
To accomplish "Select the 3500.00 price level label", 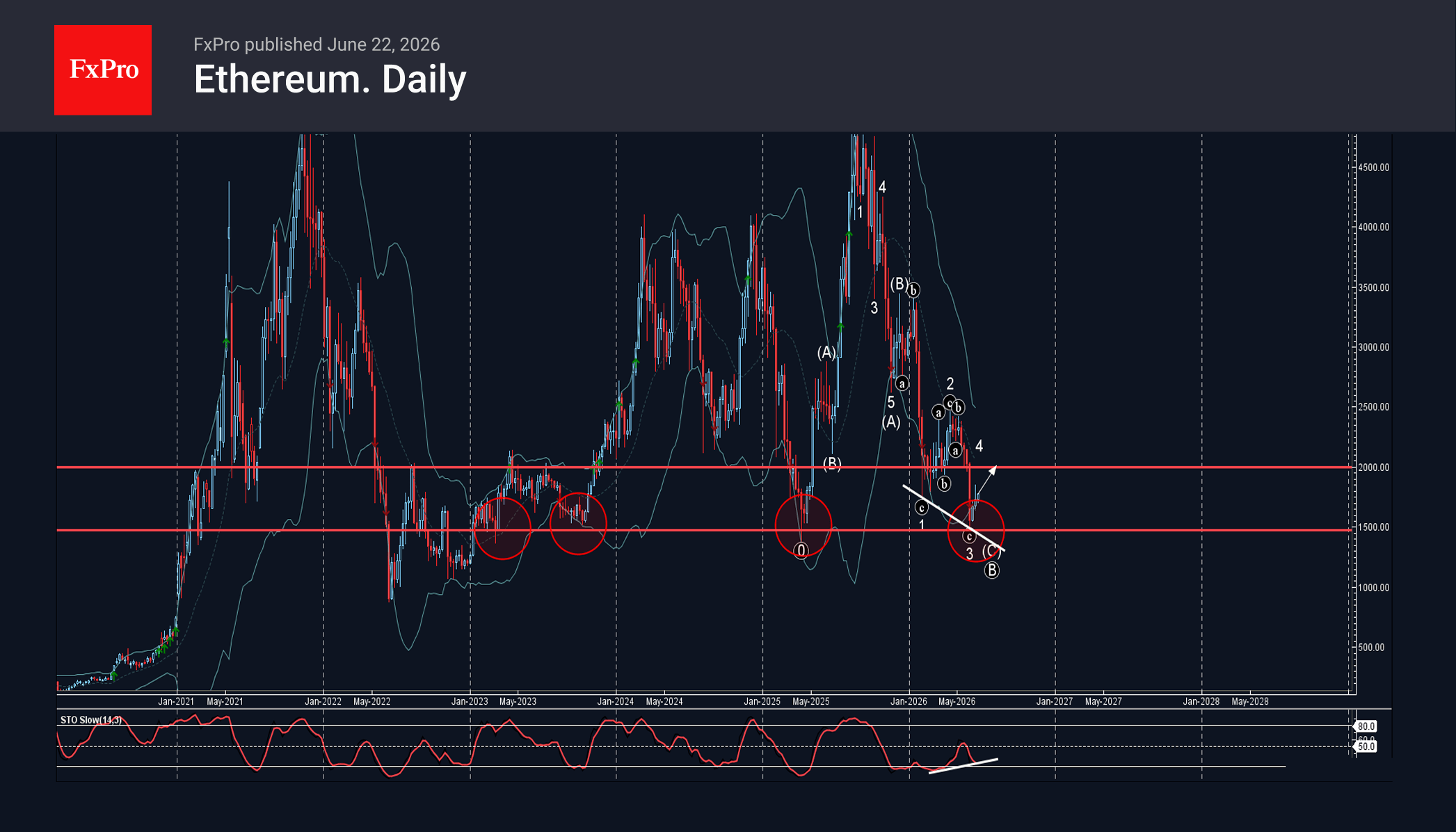I will click(1373, 287).
